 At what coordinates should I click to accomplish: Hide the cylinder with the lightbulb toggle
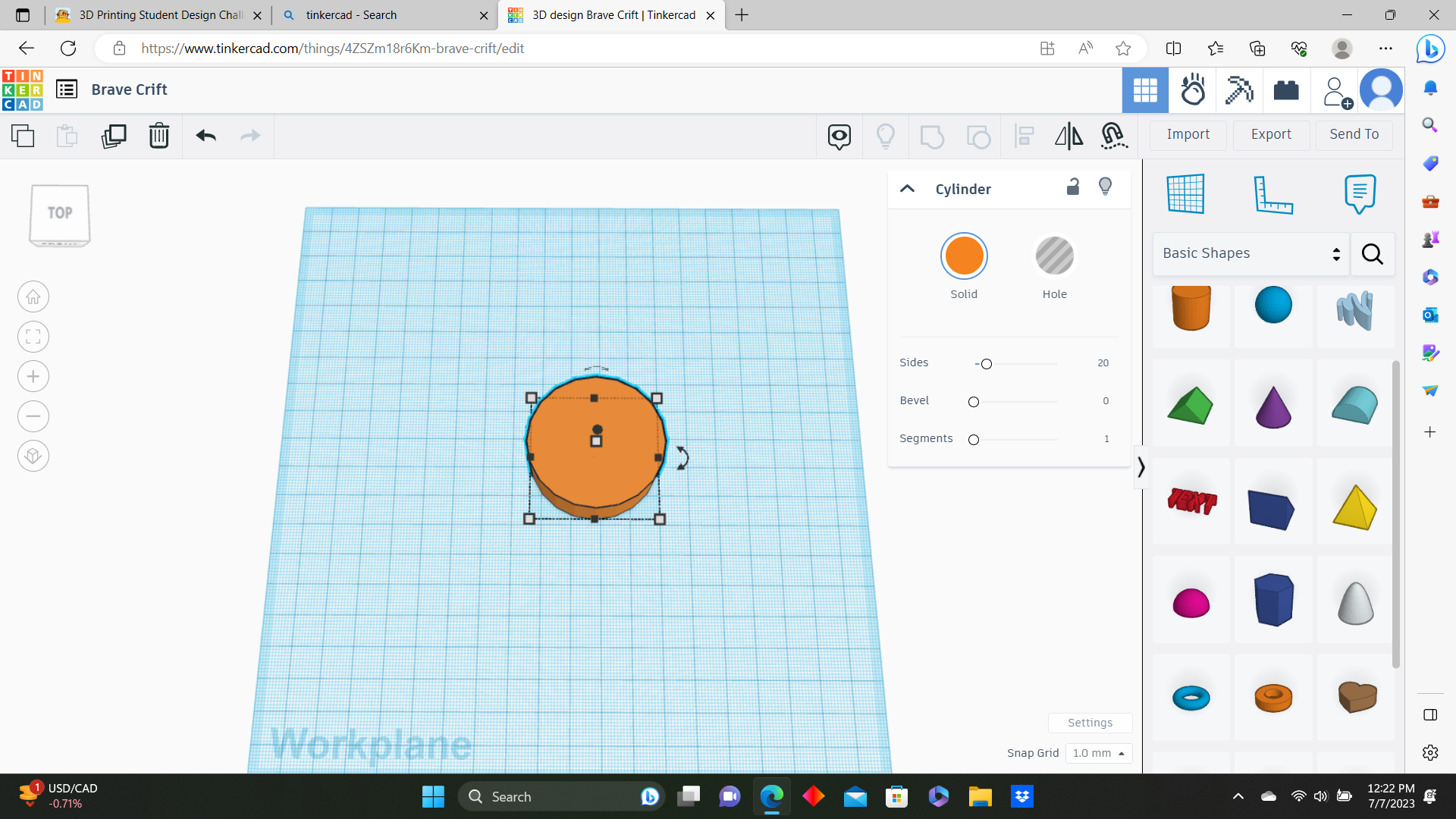(x=1105, y=187)
